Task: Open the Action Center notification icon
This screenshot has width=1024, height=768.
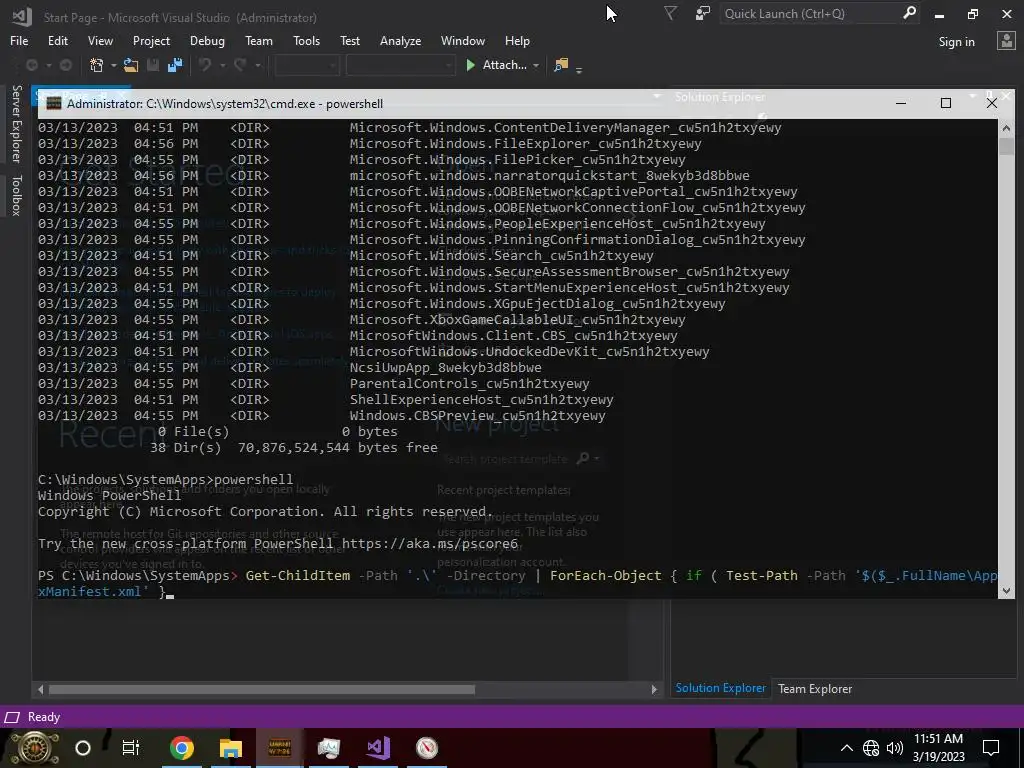Action: pos(991,748)
